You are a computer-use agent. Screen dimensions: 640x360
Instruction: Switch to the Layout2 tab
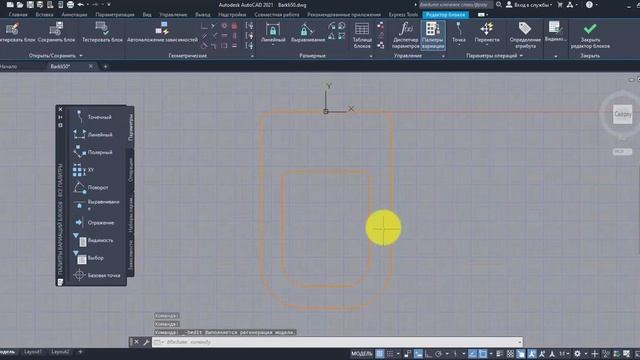(60, 351)
